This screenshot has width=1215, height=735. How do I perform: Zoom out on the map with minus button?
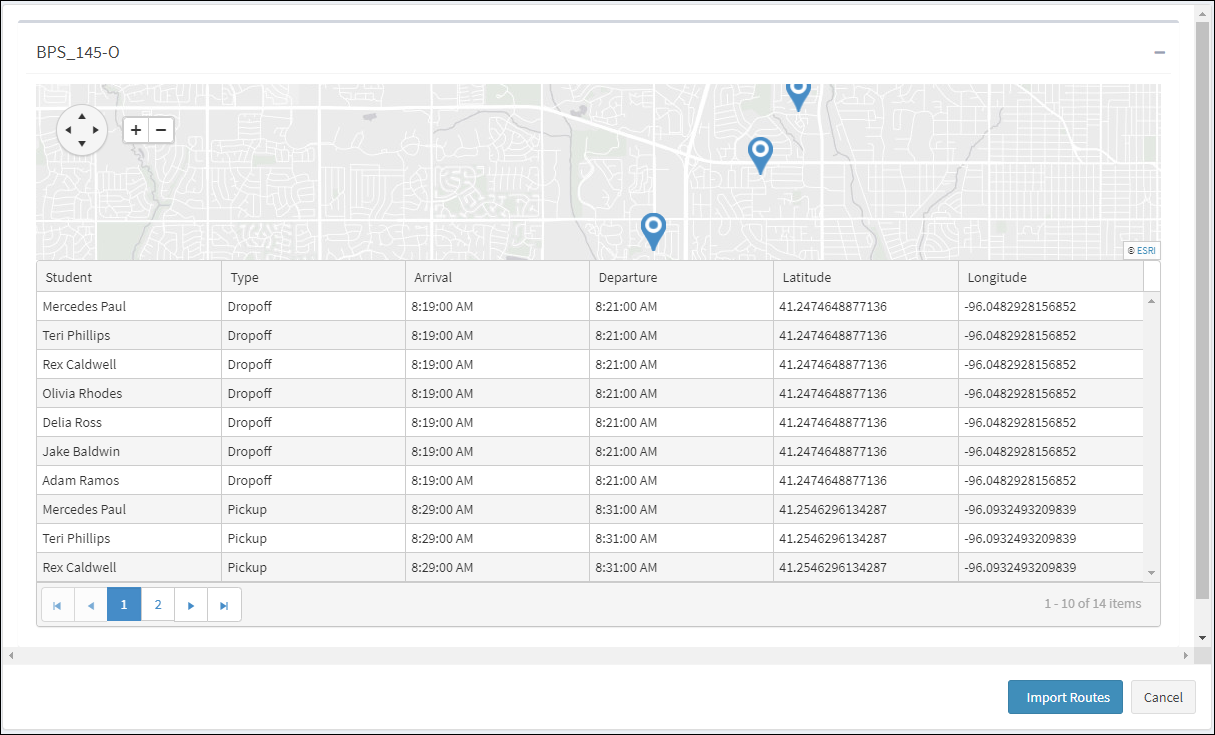click(161, 130)
